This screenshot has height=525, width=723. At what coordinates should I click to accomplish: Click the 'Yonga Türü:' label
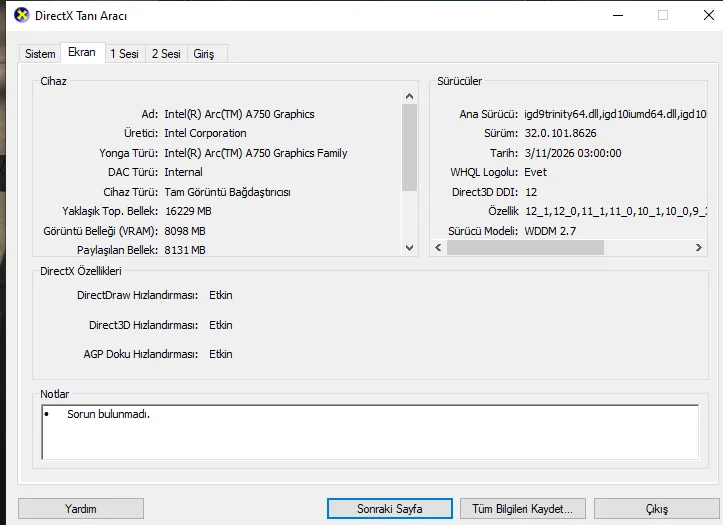pos(129,153)
